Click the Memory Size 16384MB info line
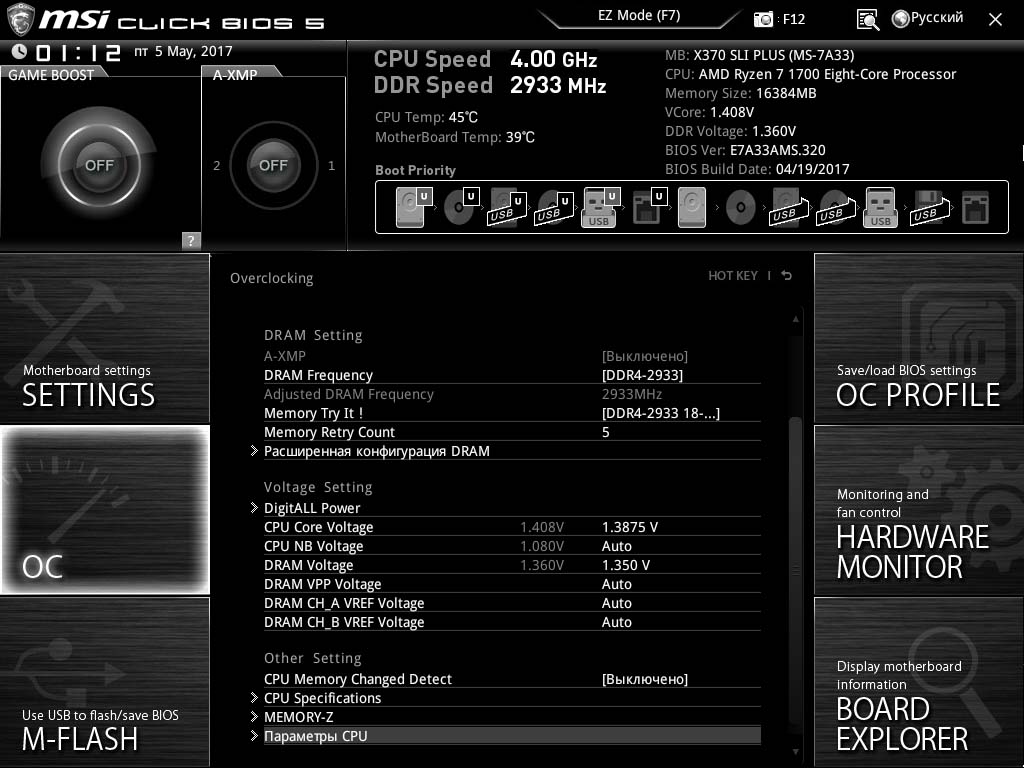 click(x=741, y=93)
